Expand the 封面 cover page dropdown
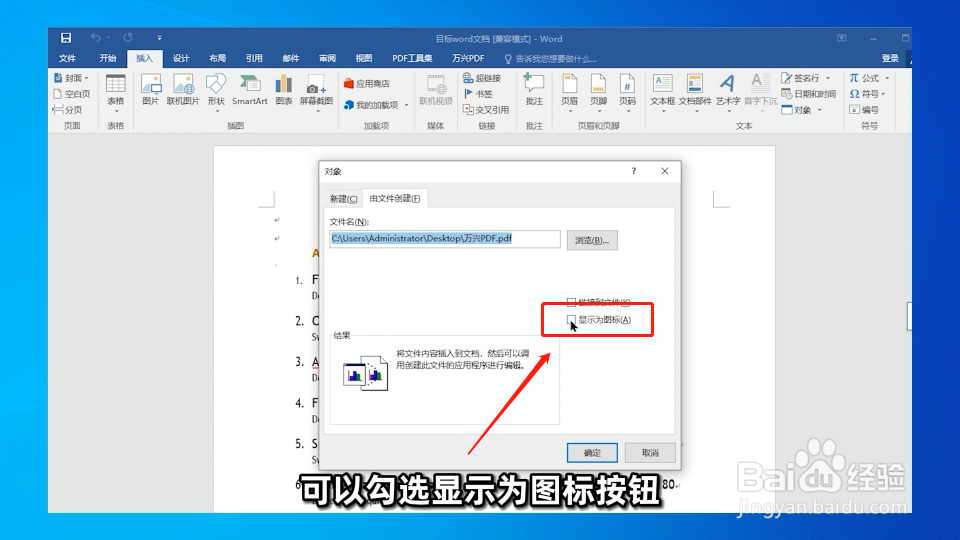960x540 pixels. click(86, 78)
